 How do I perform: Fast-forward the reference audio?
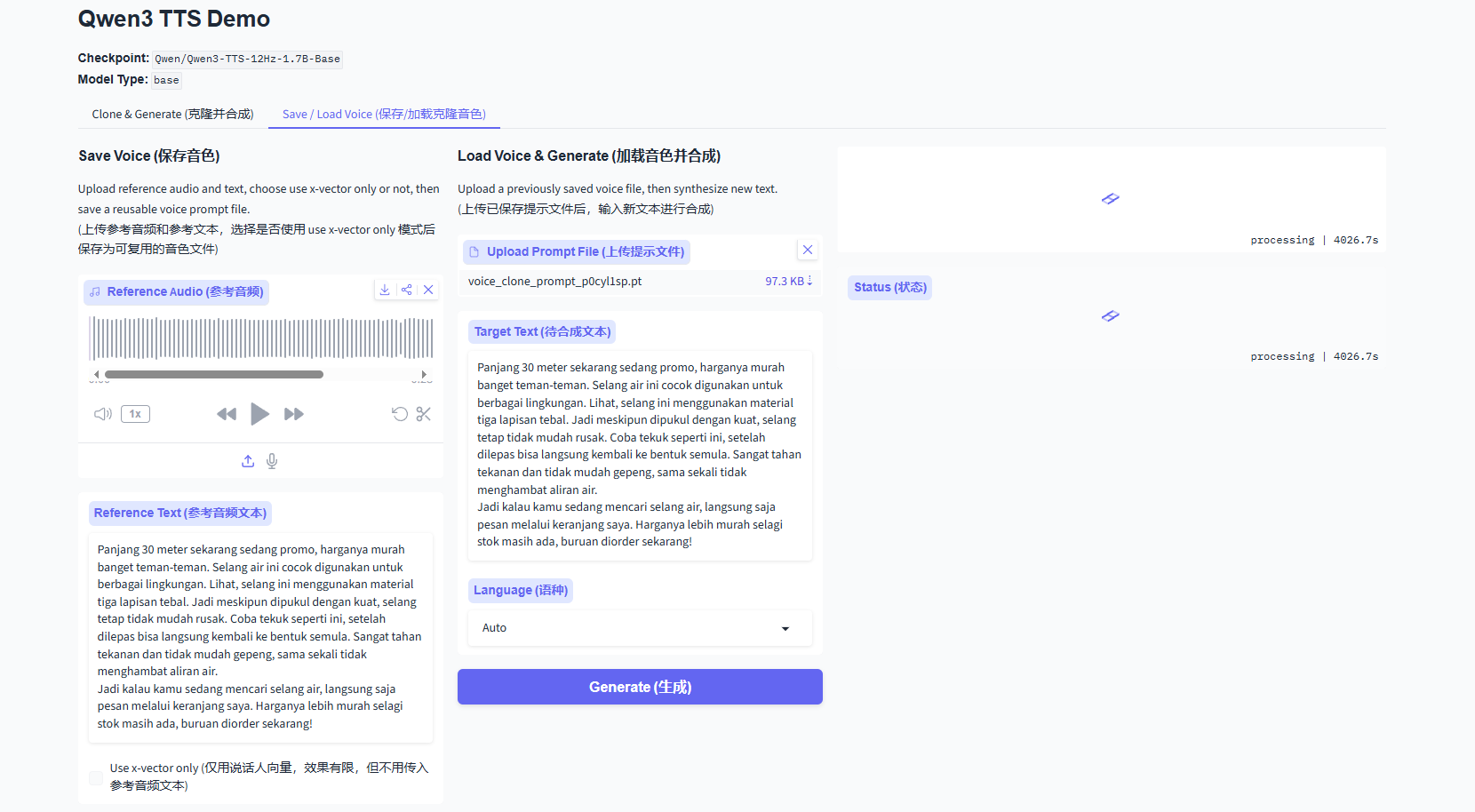click(294, 414)
